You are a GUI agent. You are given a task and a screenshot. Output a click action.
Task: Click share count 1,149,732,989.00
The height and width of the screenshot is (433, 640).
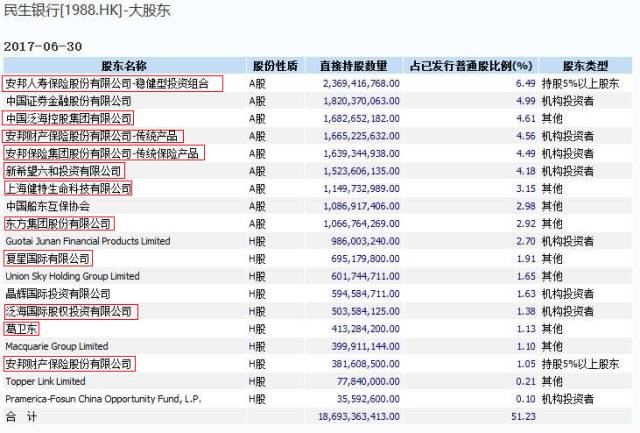361,189
